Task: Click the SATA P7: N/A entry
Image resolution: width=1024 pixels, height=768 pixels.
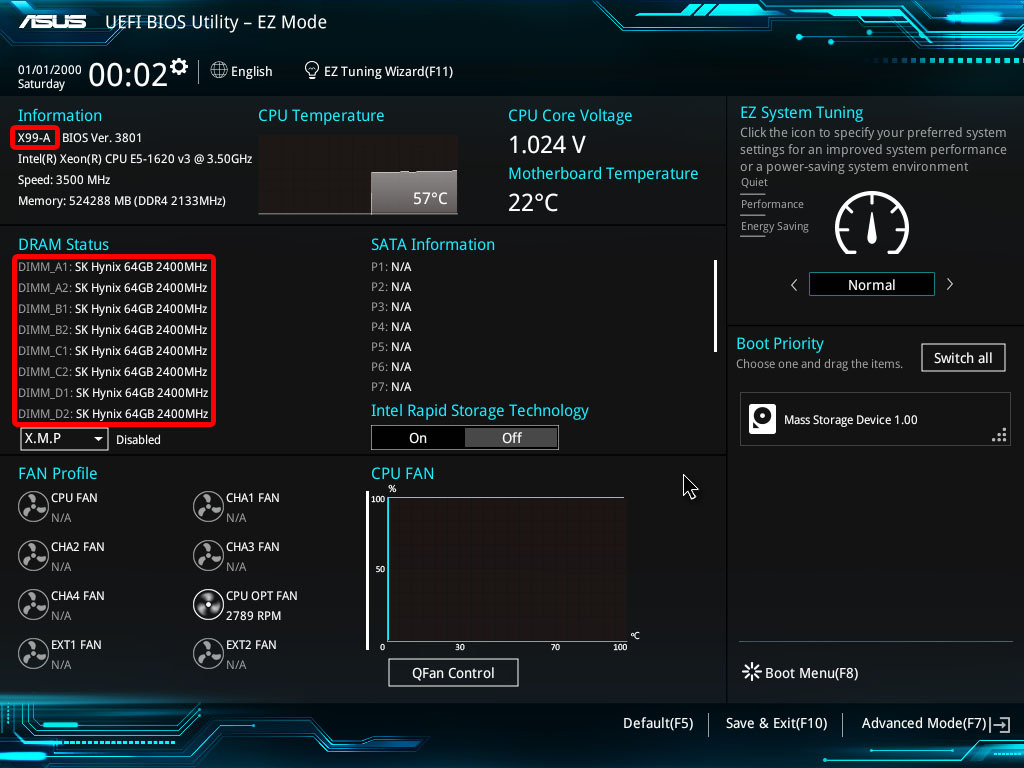Action: pos(391,387)
